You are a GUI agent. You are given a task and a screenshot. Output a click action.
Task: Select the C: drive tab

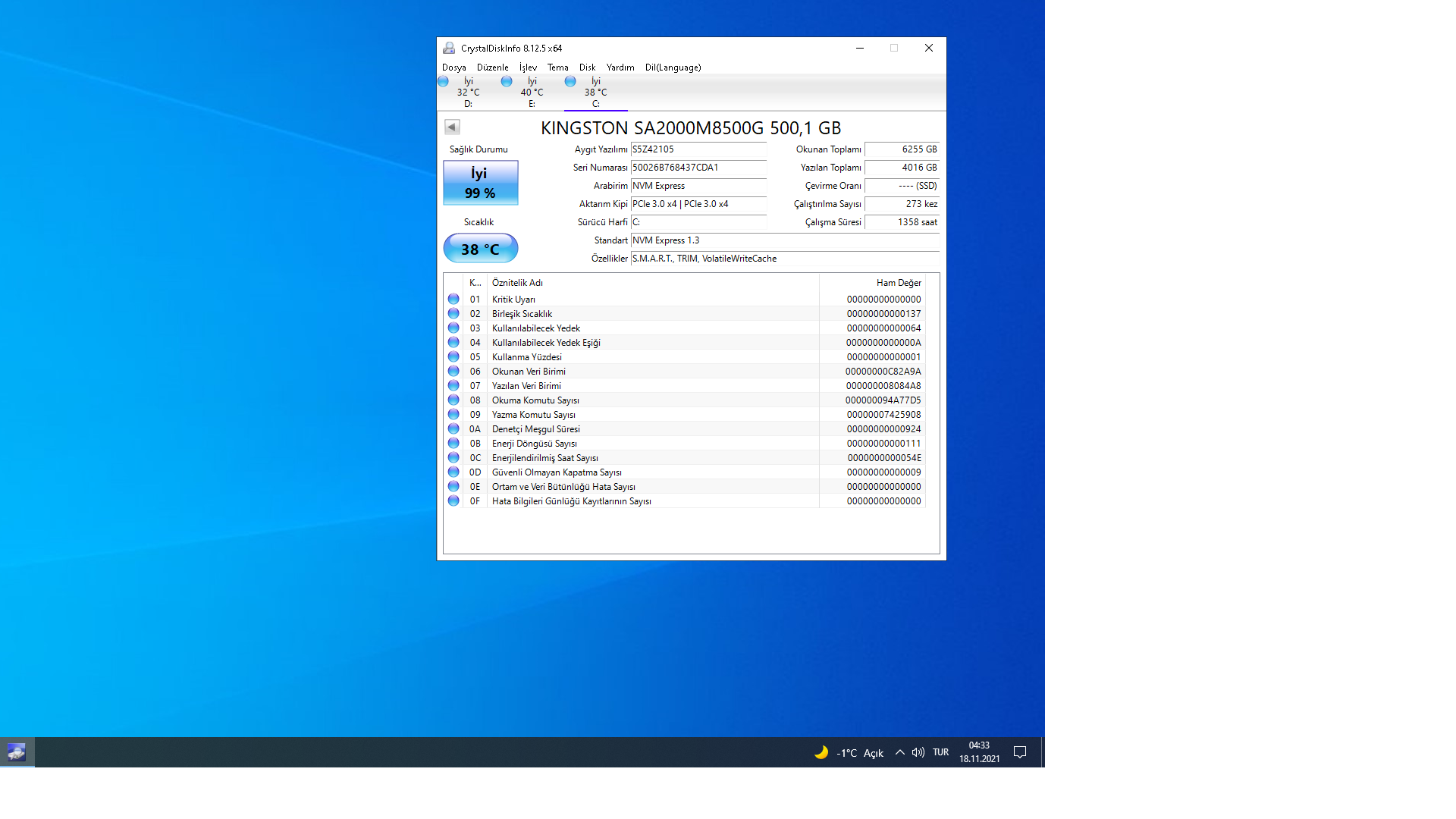pos(595,93)
